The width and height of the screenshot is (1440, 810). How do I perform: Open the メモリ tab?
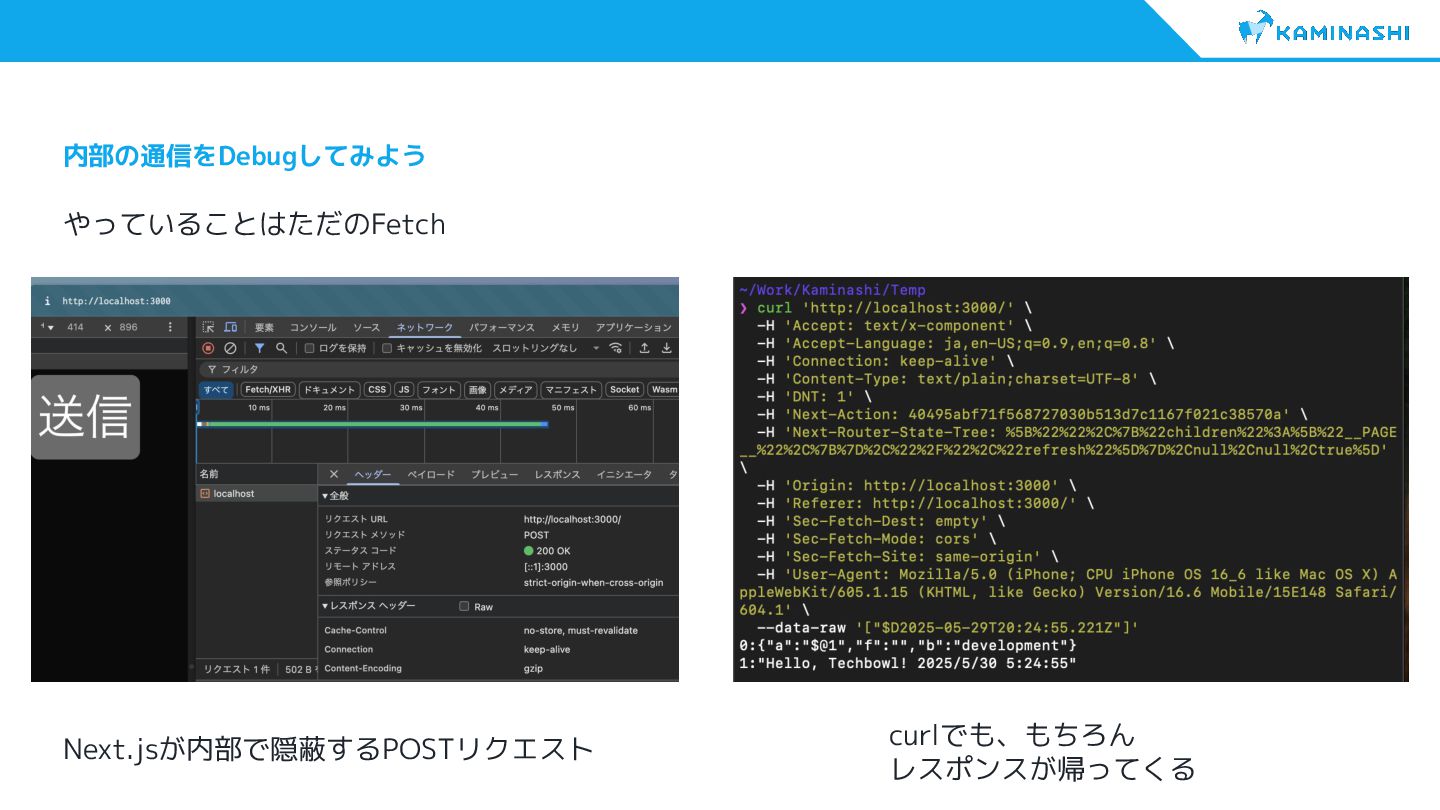click(565, 327)
